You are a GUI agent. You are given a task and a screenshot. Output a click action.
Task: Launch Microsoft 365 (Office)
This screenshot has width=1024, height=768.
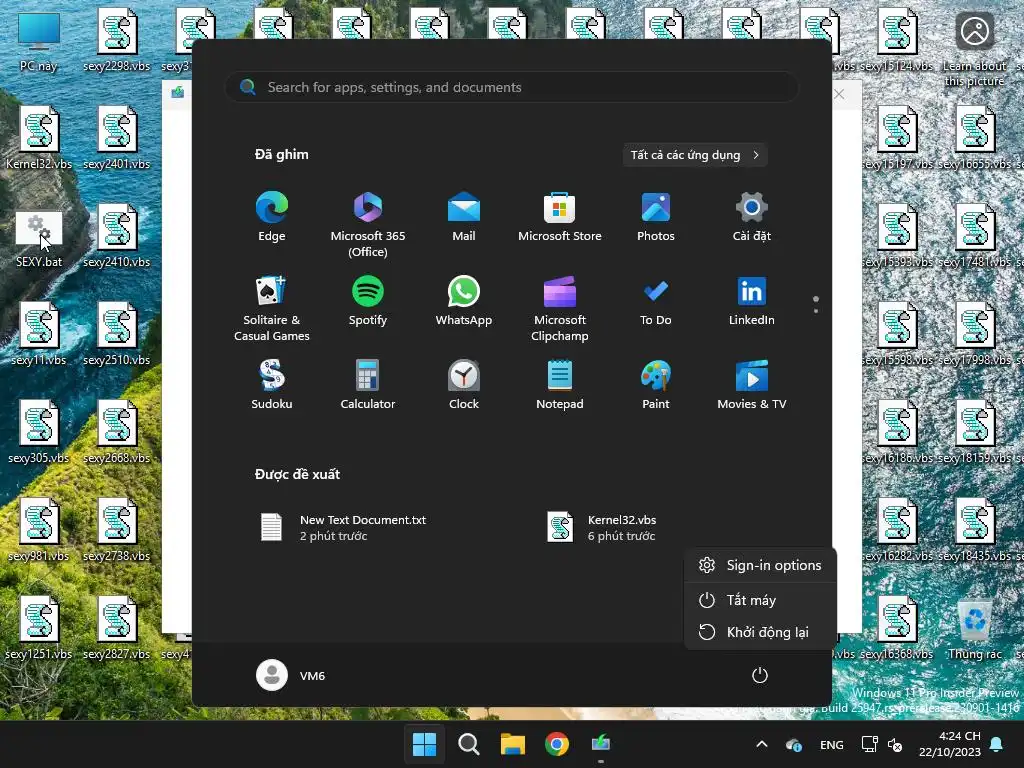368,225
